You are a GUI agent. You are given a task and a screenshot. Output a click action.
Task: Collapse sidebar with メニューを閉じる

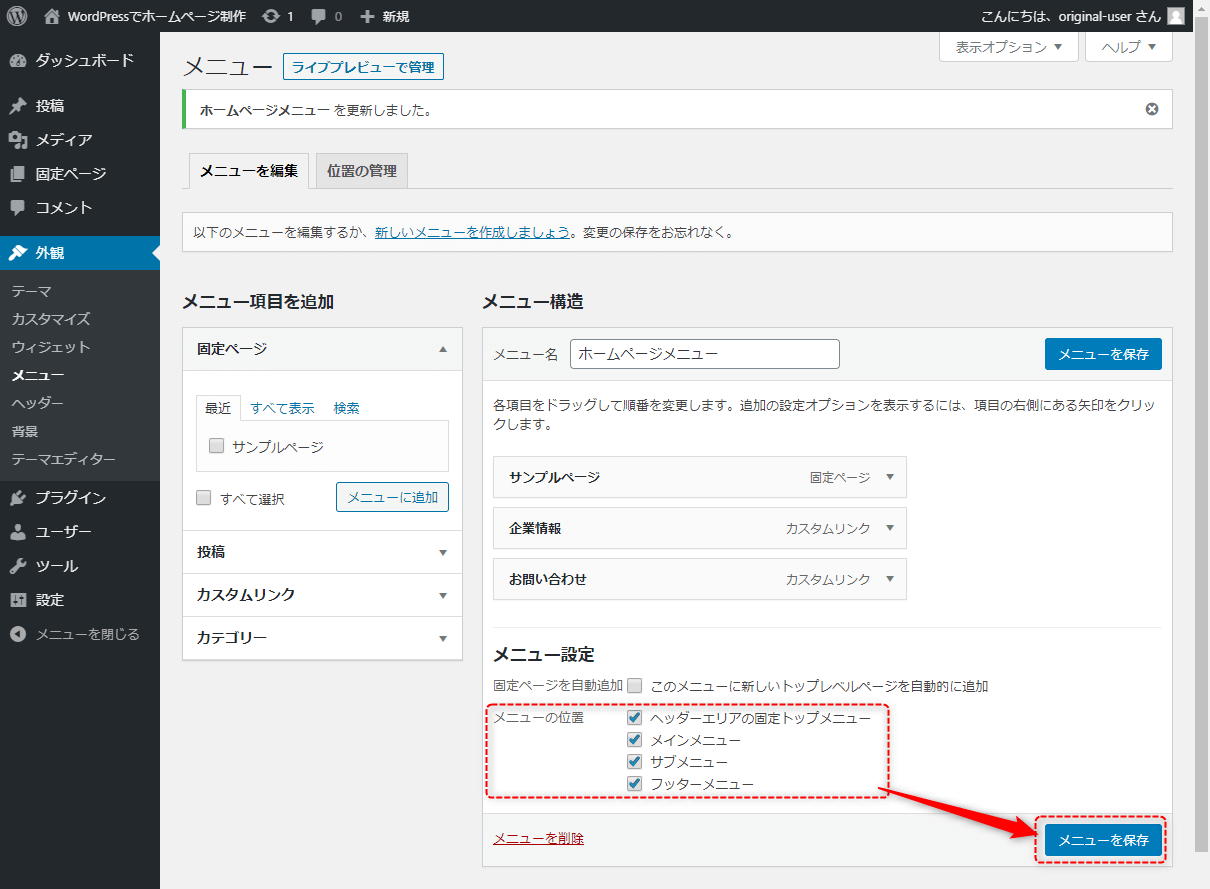[80, 634]
